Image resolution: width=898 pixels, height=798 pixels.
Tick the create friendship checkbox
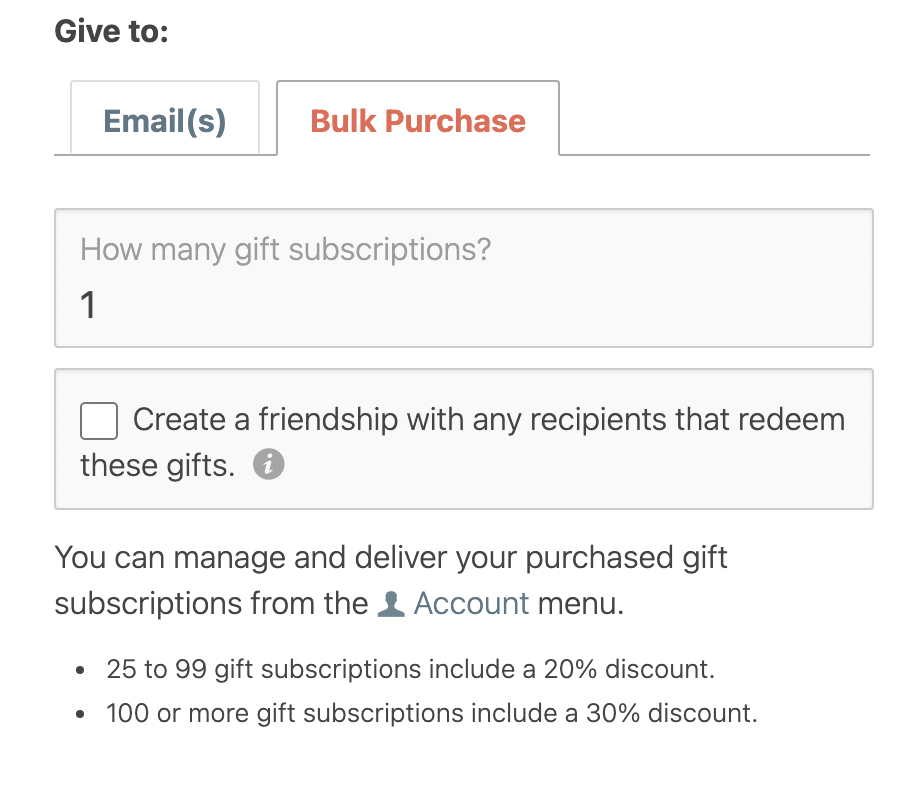[x=99, y=420]
